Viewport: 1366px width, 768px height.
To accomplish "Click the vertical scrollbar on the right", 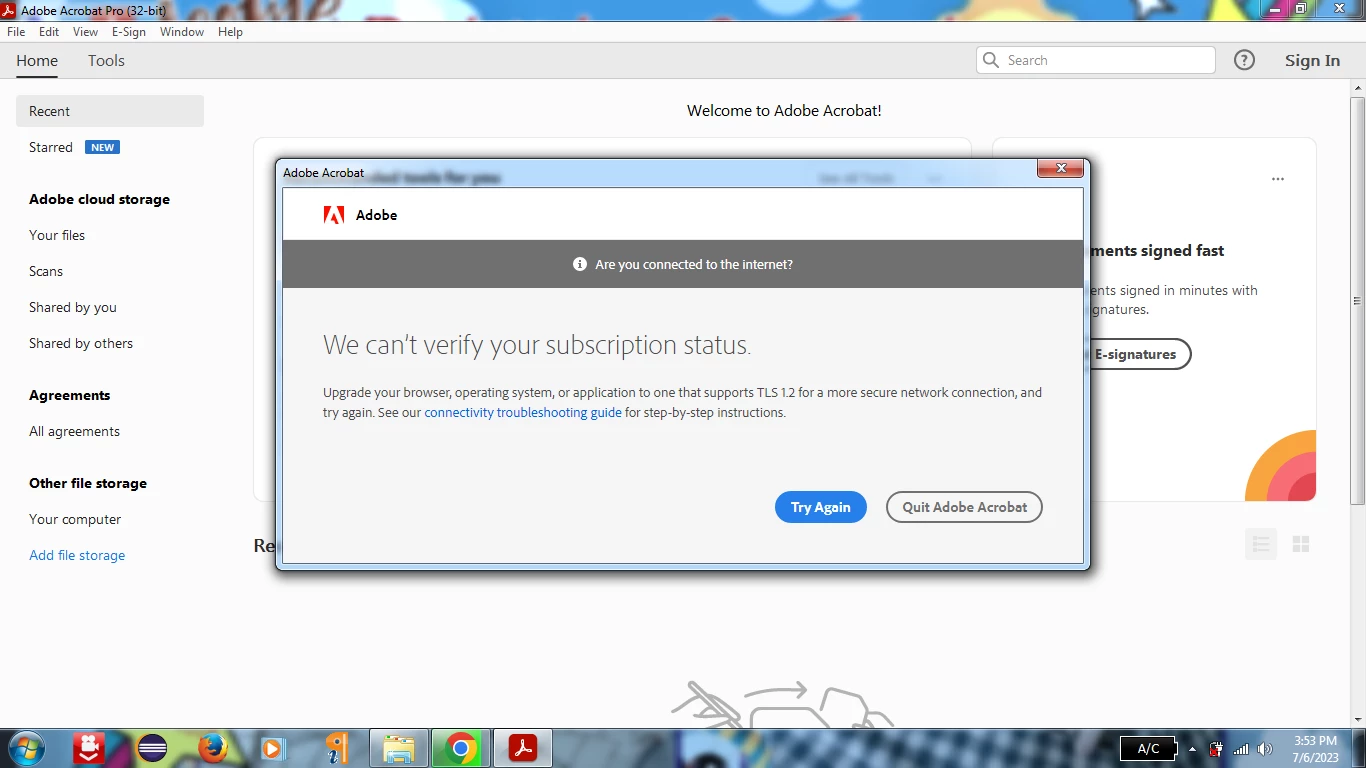I will point(1357,300).
